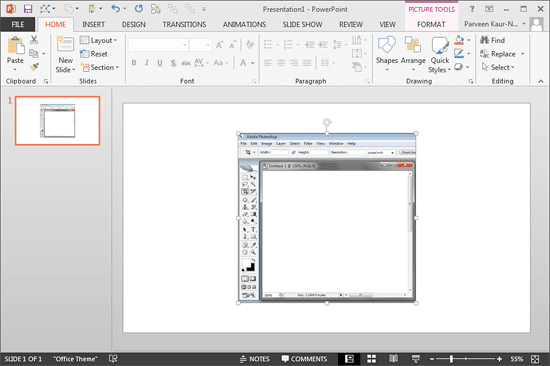
Task: Click the zoom out minus button
Action: [x=432, y=359]
